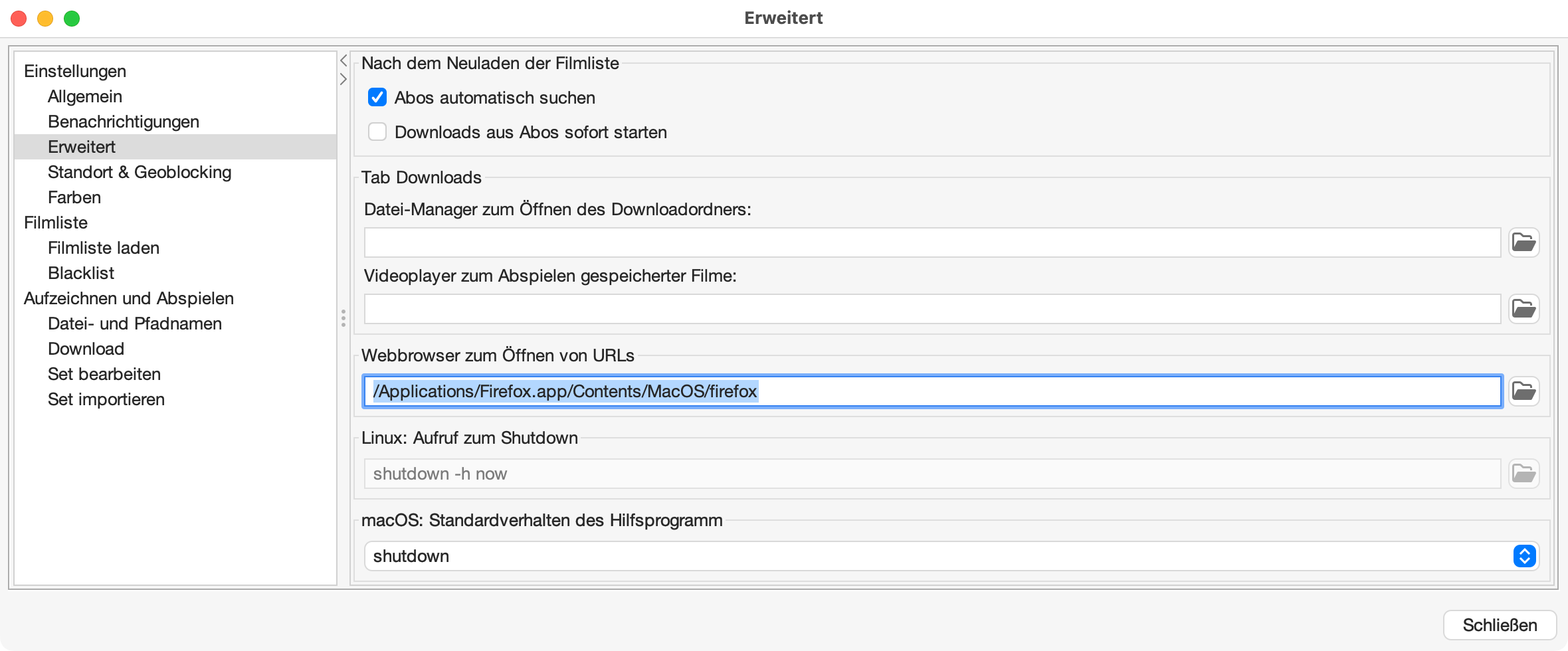Focus the Videoplayer path text field
Screen dimensions: 1568x651
(x=931, y=309)
